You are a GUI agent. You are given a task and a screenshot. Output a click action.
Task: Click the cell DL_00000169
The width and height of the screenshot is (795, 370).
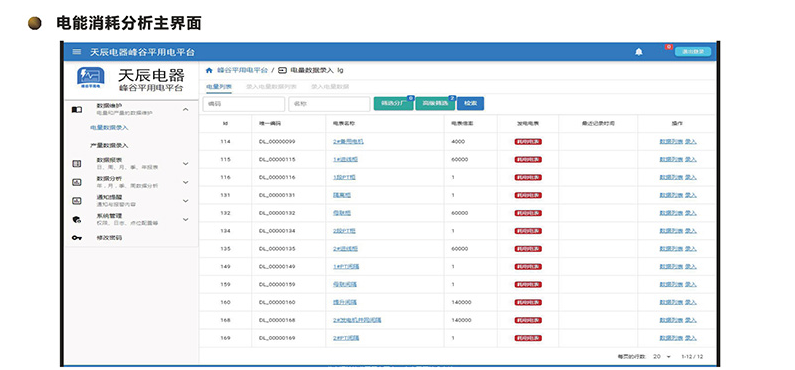pos(277,338)
